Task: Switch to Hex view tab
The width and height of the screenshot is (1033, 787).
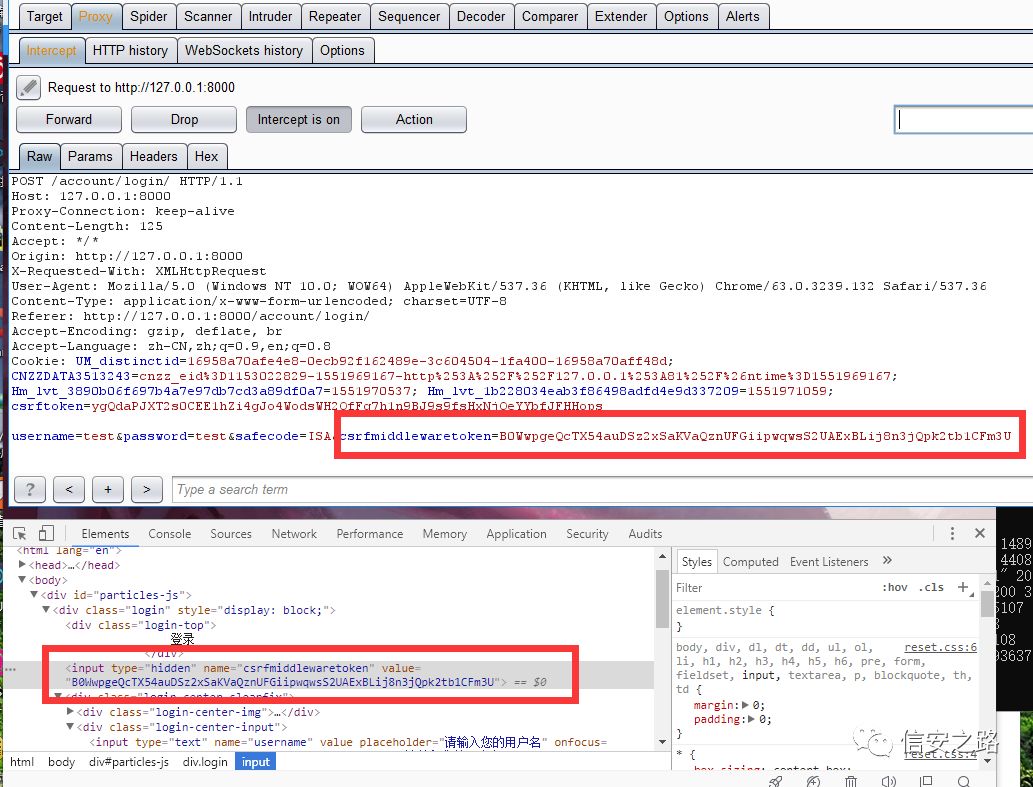Action: click(x=206, y=157)
